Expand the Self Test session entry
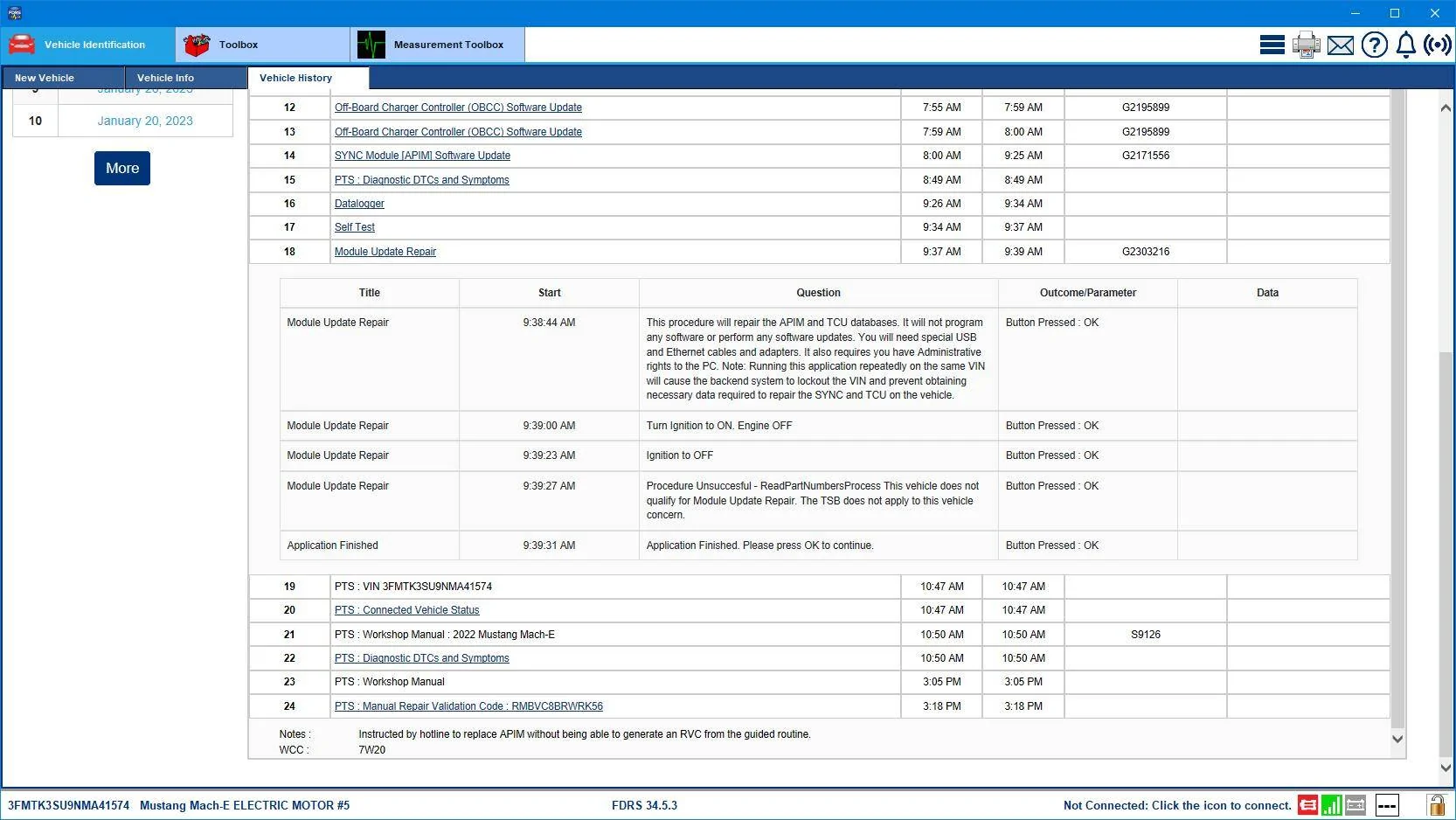 tap(354, 227)
